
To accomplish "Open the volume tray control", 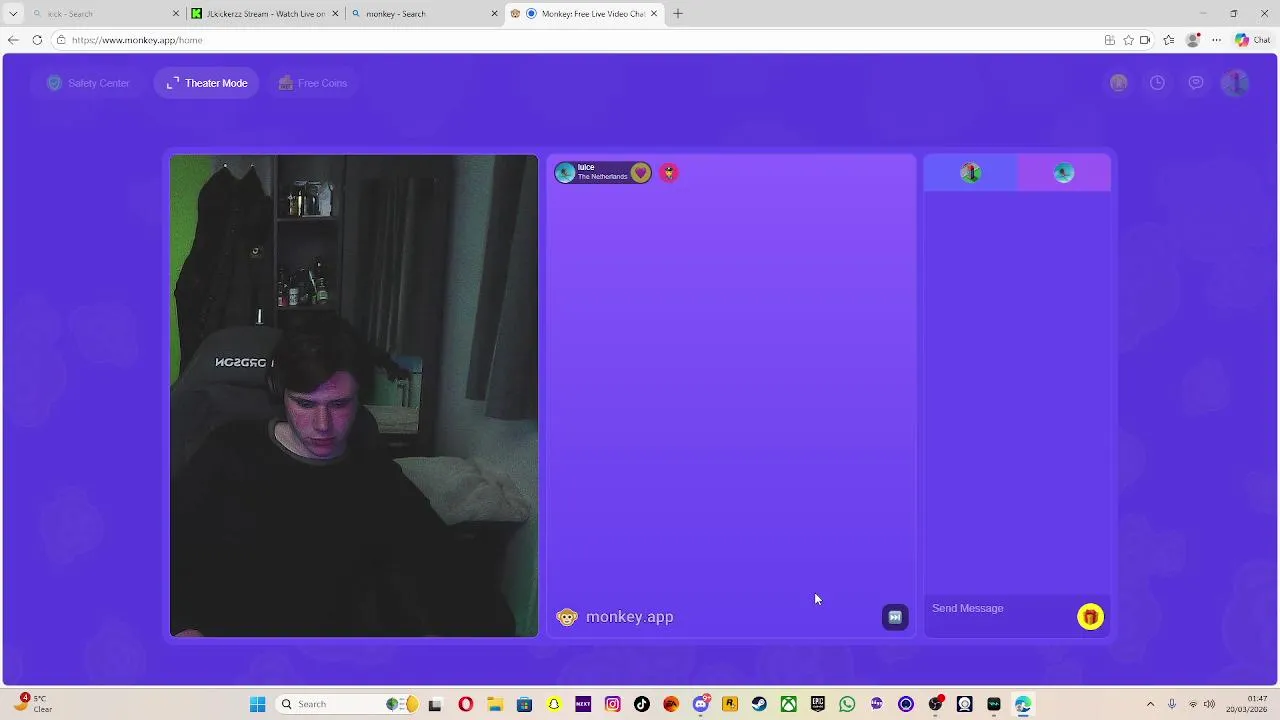I will coord(1209,704).
